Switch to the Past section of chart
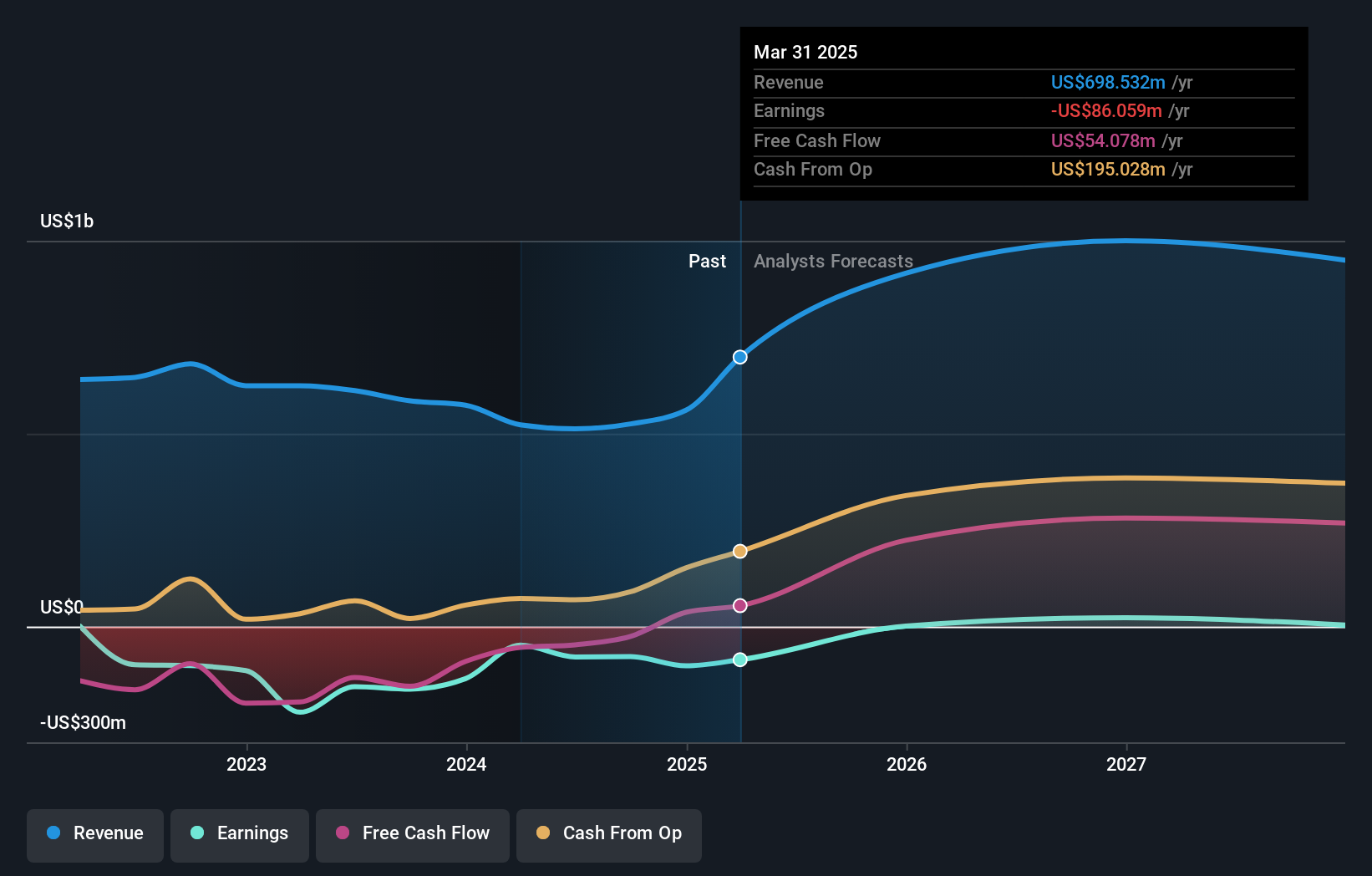The image size is (1372, 876). [708, 261]
